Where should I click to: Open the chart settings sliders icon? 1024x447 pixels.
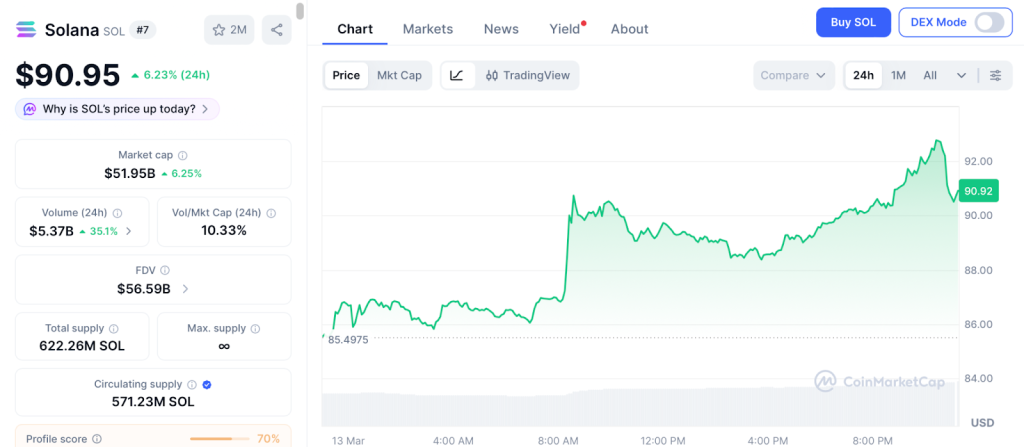pos(995,75)
